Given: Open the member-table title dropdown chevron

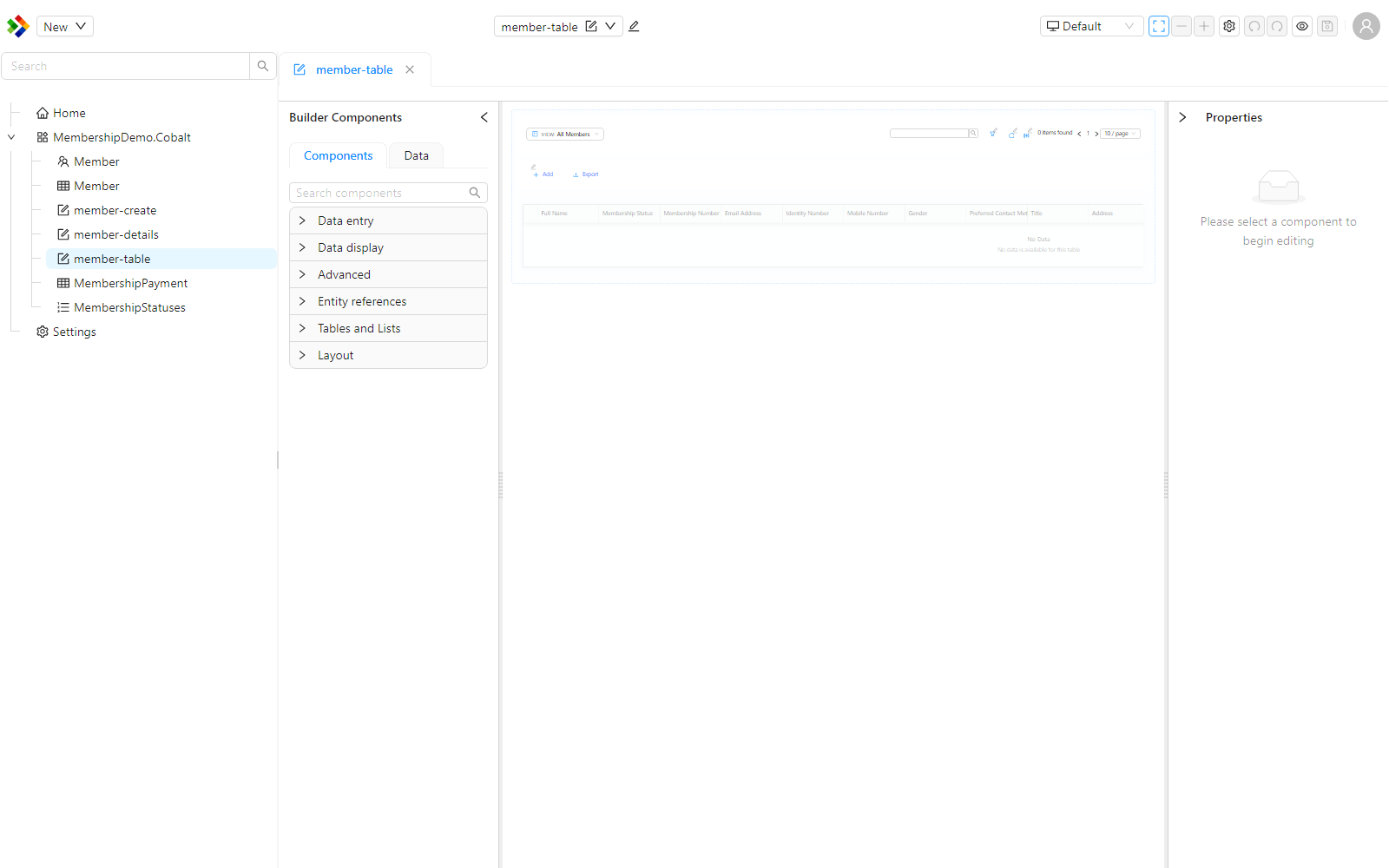Looking at the screenshot, I should click(x=610, y=26).
